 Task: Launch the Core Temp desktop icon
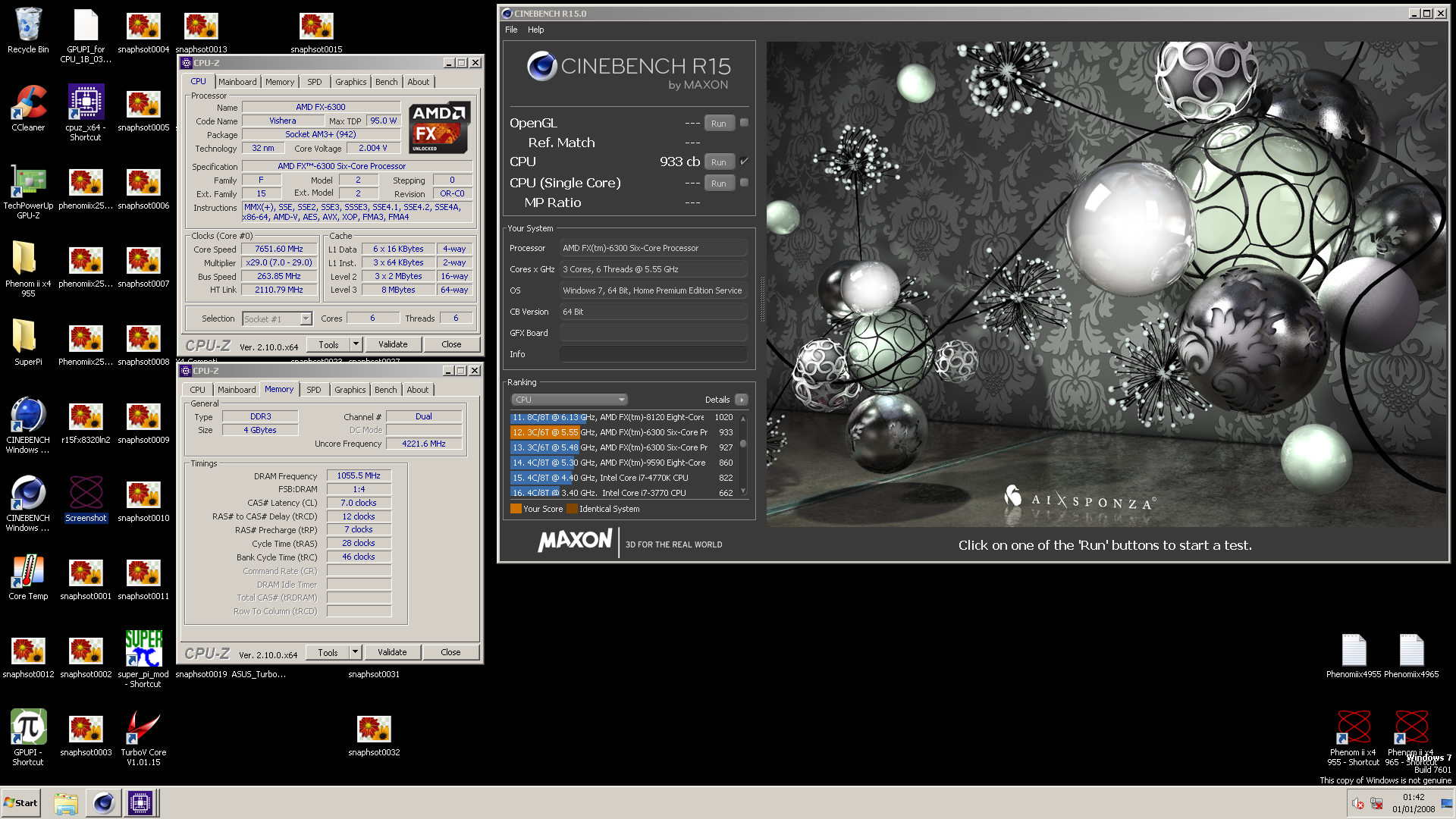(28, 577)
